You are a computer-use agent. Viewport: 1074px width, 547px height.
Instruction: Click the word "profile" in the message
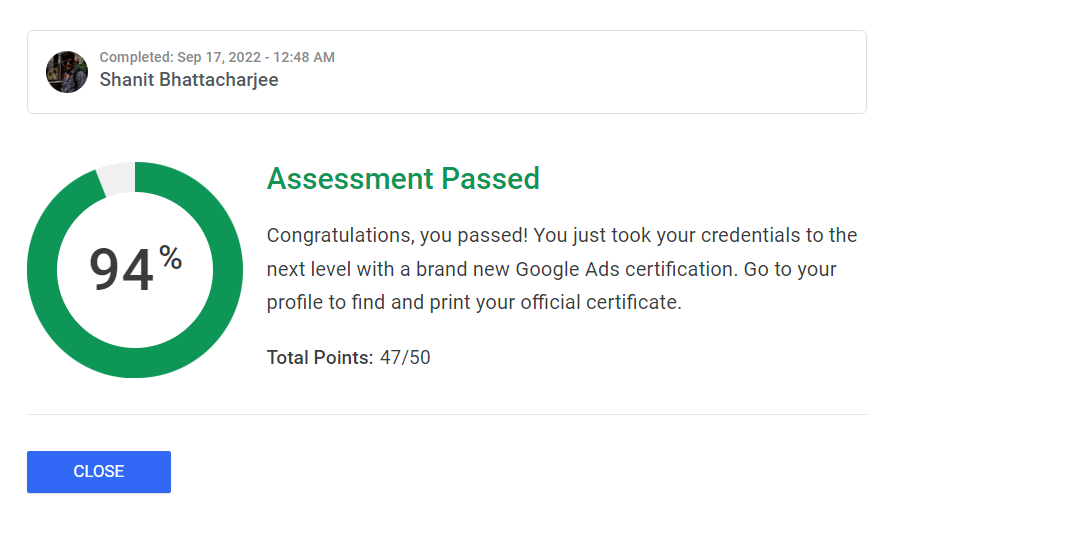pos(298,302)
